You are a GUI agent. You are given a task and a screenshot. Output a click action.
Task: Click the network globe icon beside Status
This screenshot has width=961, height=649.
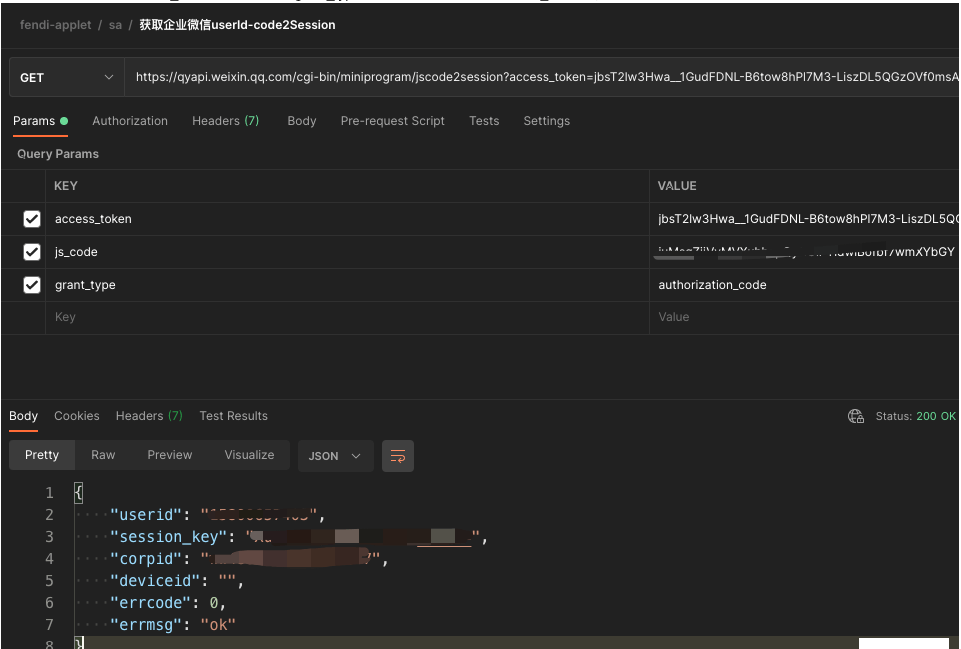tap(856, 416)
